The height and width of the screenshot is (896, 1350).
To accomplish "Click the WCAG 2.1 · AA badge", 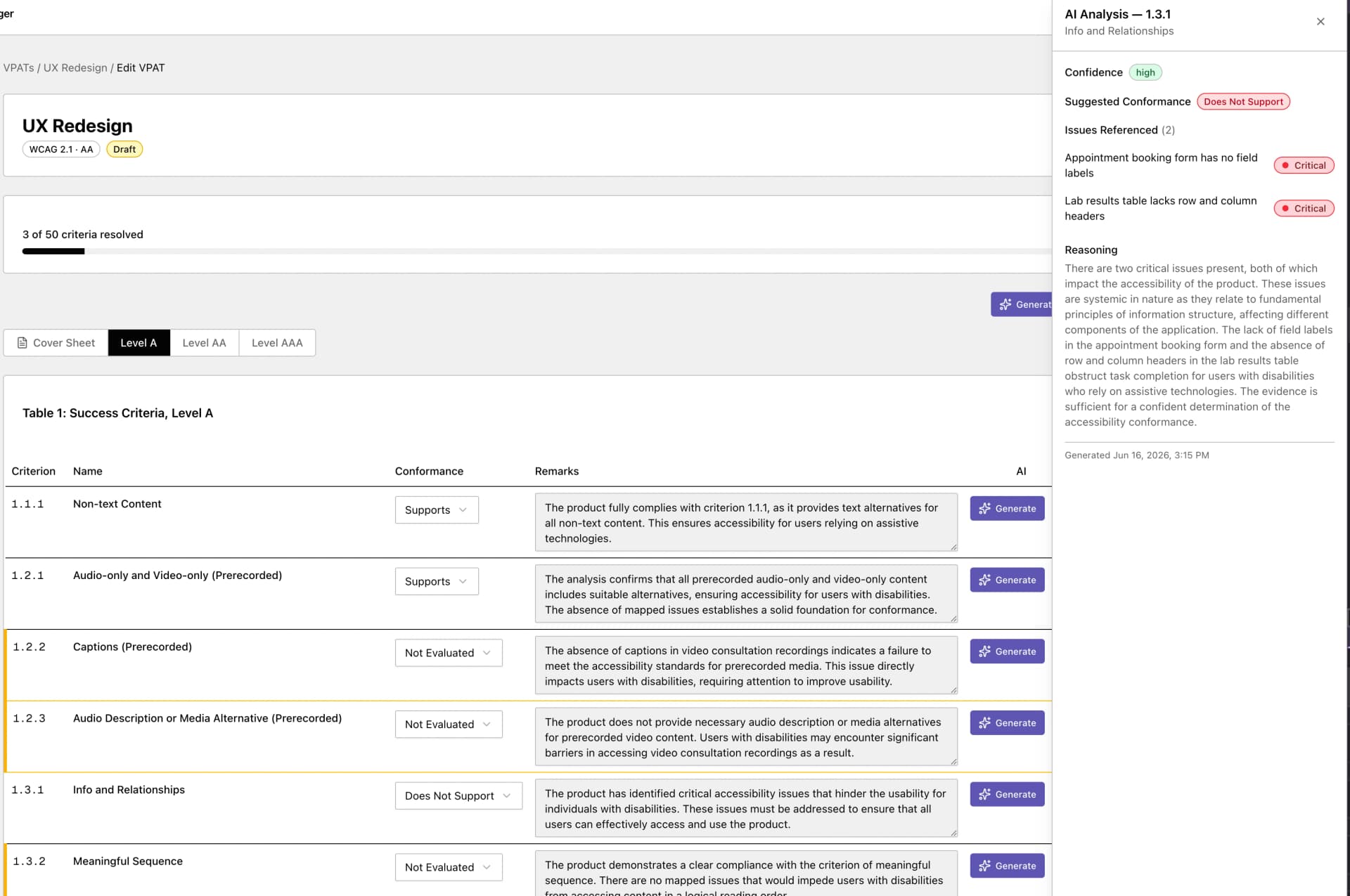I will pos(61,150).
